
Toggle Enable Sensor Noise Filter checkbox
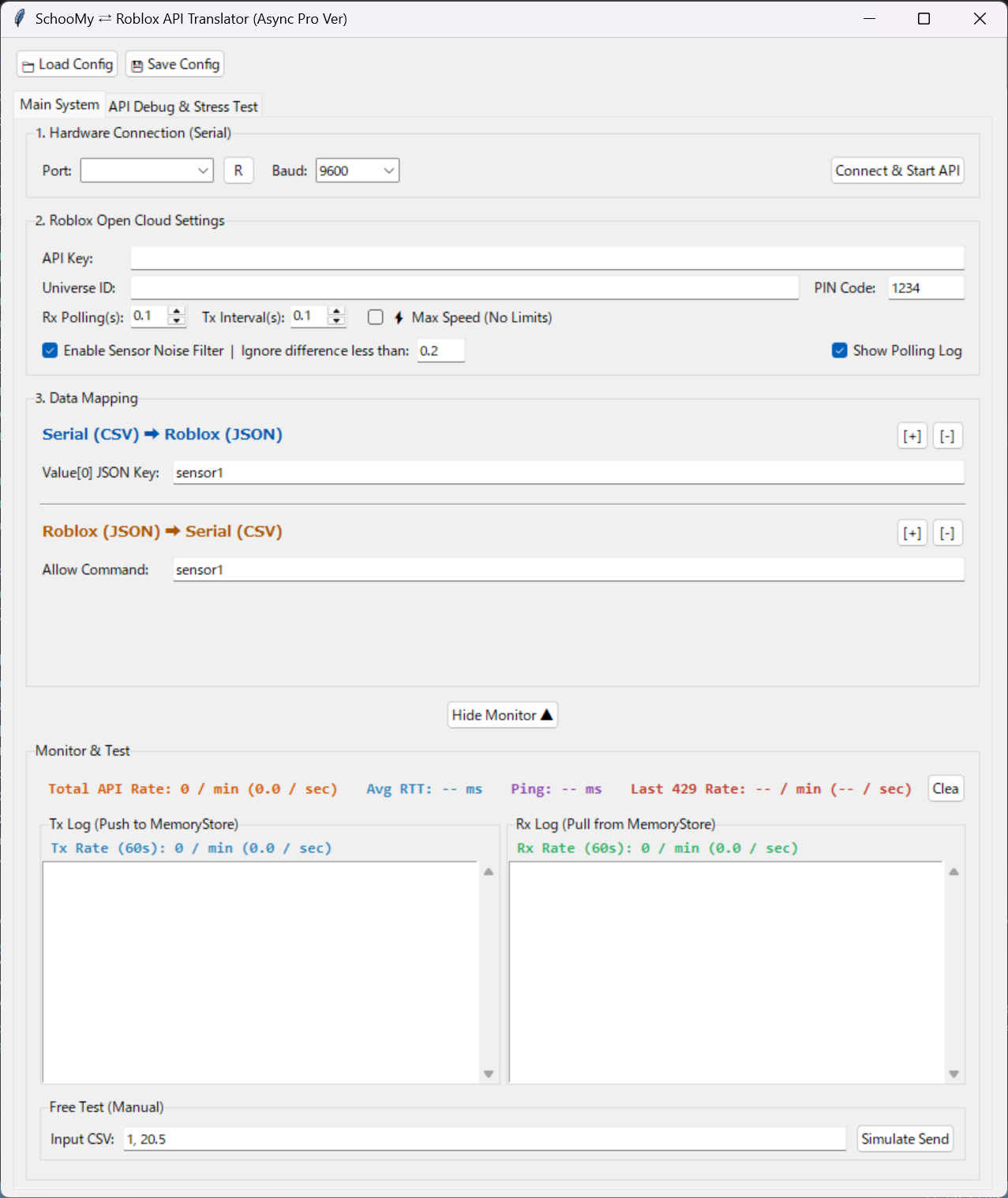point(50,350)
